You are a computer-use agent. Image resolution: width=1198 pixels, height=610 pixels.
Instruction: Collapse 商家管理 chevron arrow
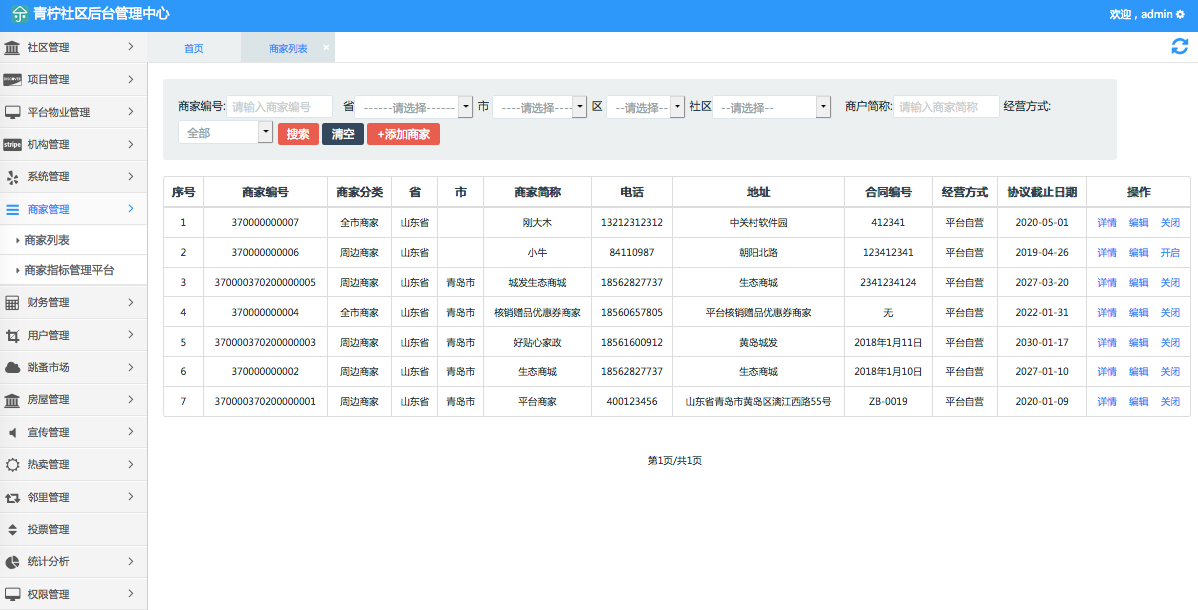[131, 208]
